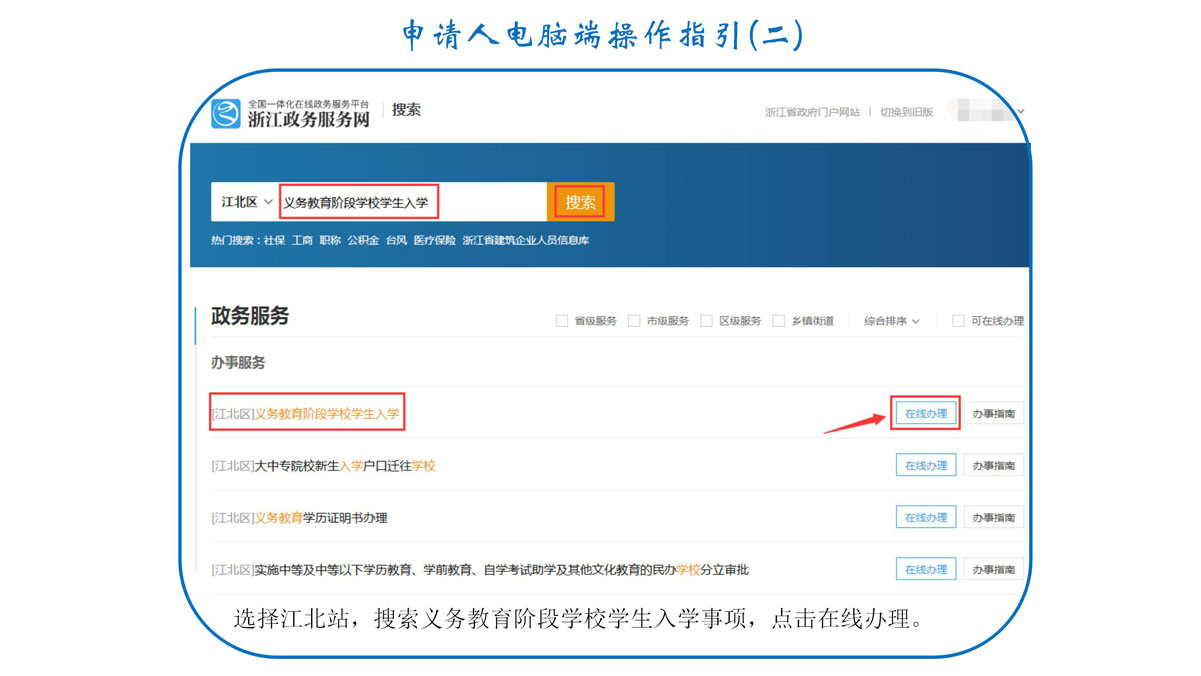Open 义务教育阶段学校学生入学 result link

pos(326,413)
